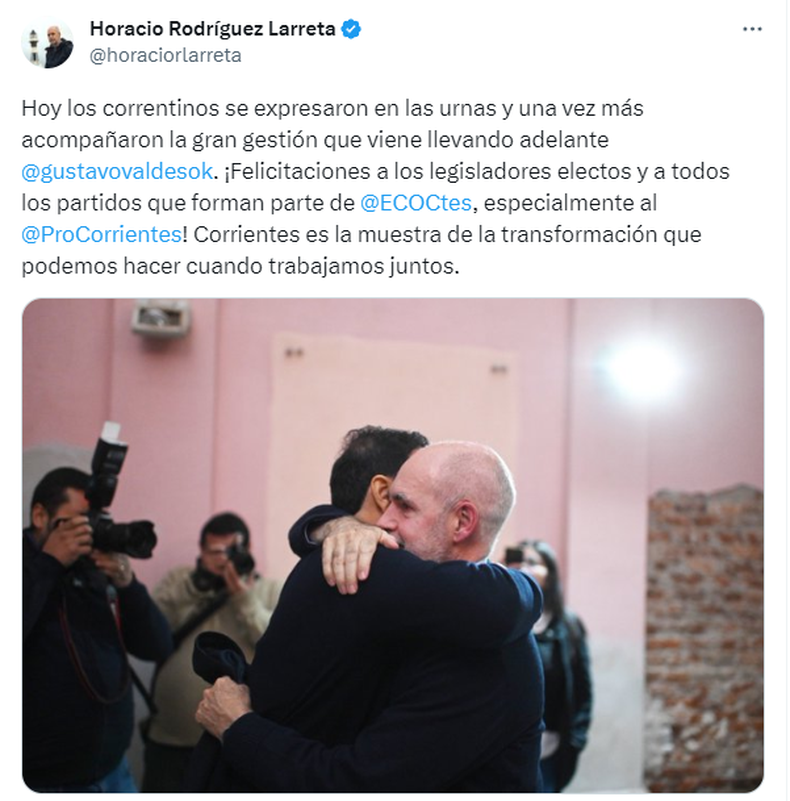Visit the @ProCorrientes mention link
790x801 pixels.
click(x=101, y=235)
